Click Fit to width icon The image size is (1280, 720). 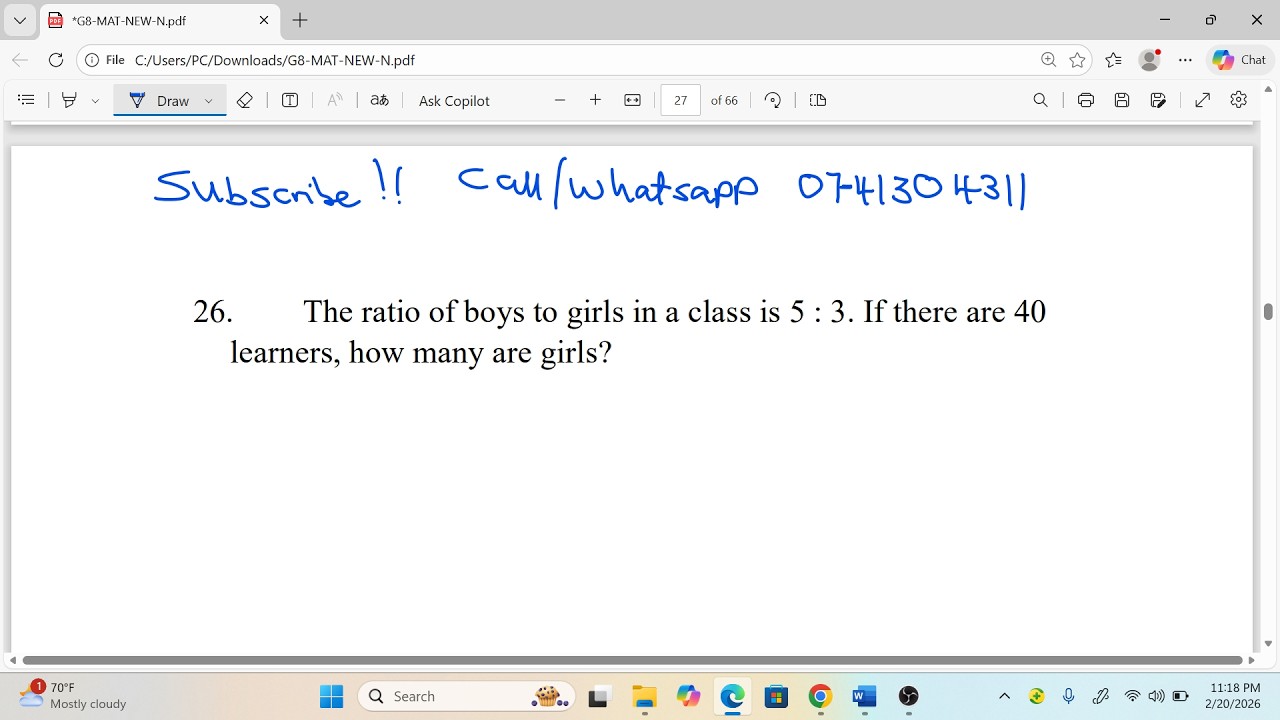(632, 100)
